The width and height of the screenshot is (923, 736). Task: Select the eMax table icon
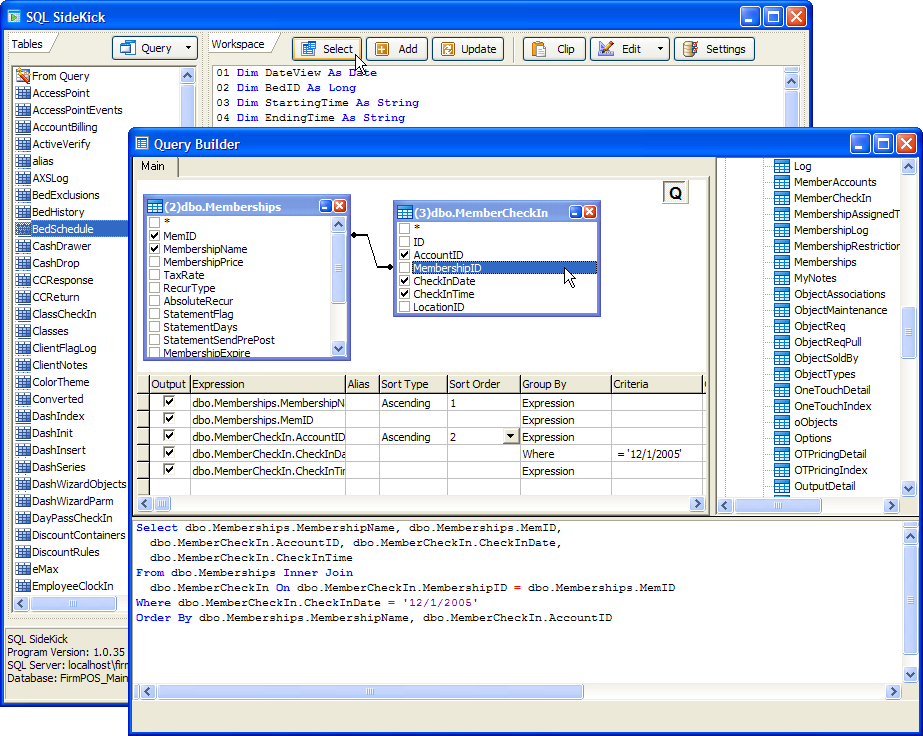(24, 569)
